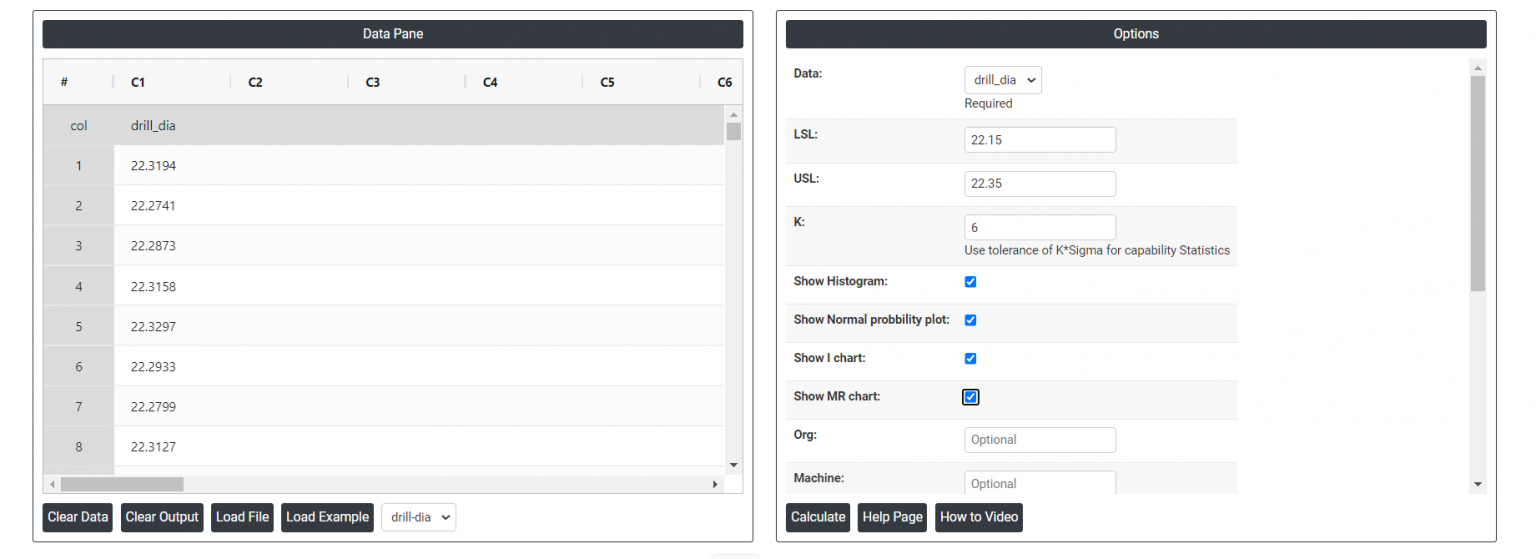This screenshot has height=559, width=1536.
Task: Toggle Show Normal probability plot checkbox
Action: click(970, 320)
